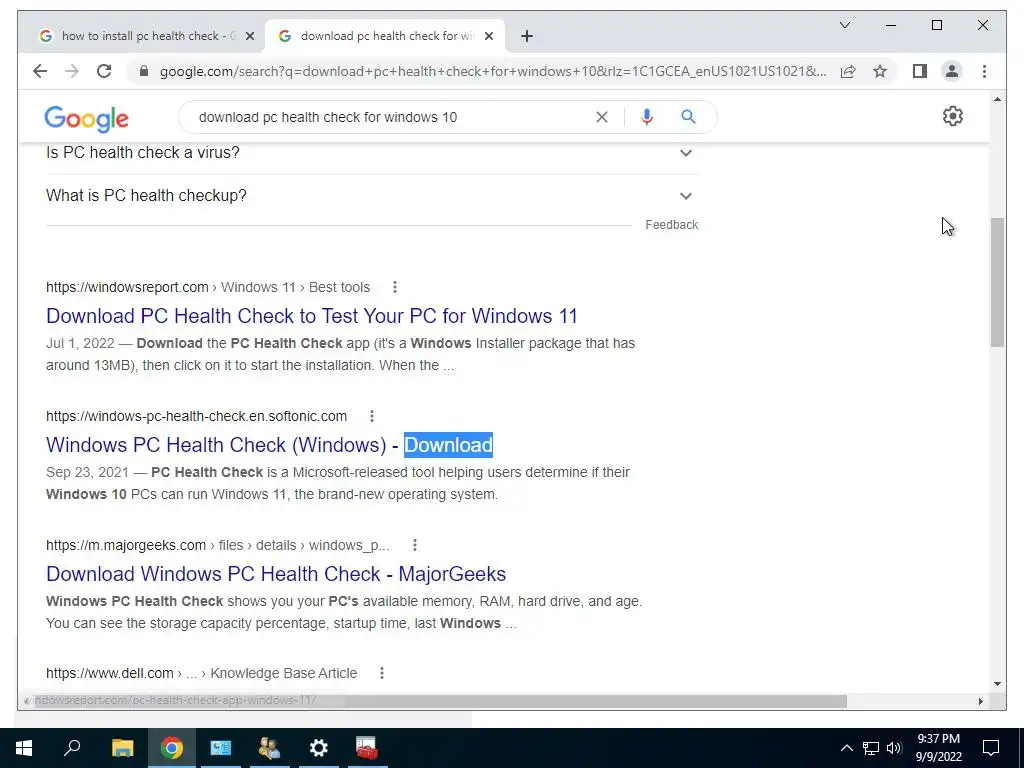Screen dimensions: 1024x768
Task: Click the scroll-down arrow of the page
Action: point(997,684)
